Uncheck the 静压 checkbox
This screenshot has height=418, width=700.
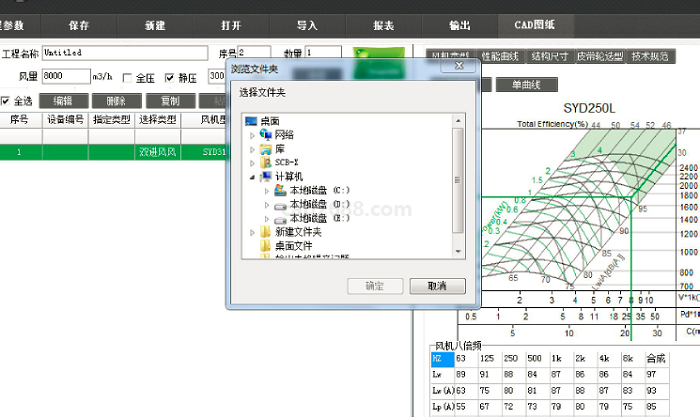(x=169, y=77)
